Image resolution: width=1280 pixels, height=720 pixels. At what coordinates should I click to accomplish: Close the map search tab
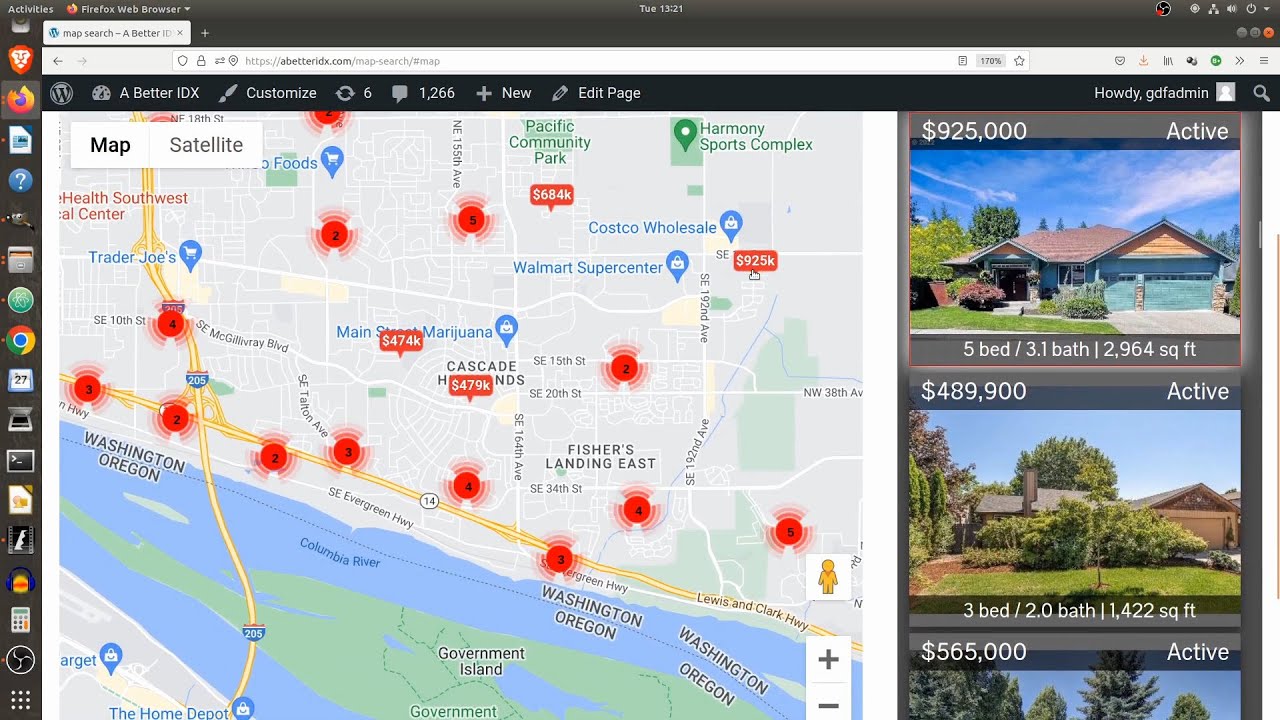pos(180,33)
